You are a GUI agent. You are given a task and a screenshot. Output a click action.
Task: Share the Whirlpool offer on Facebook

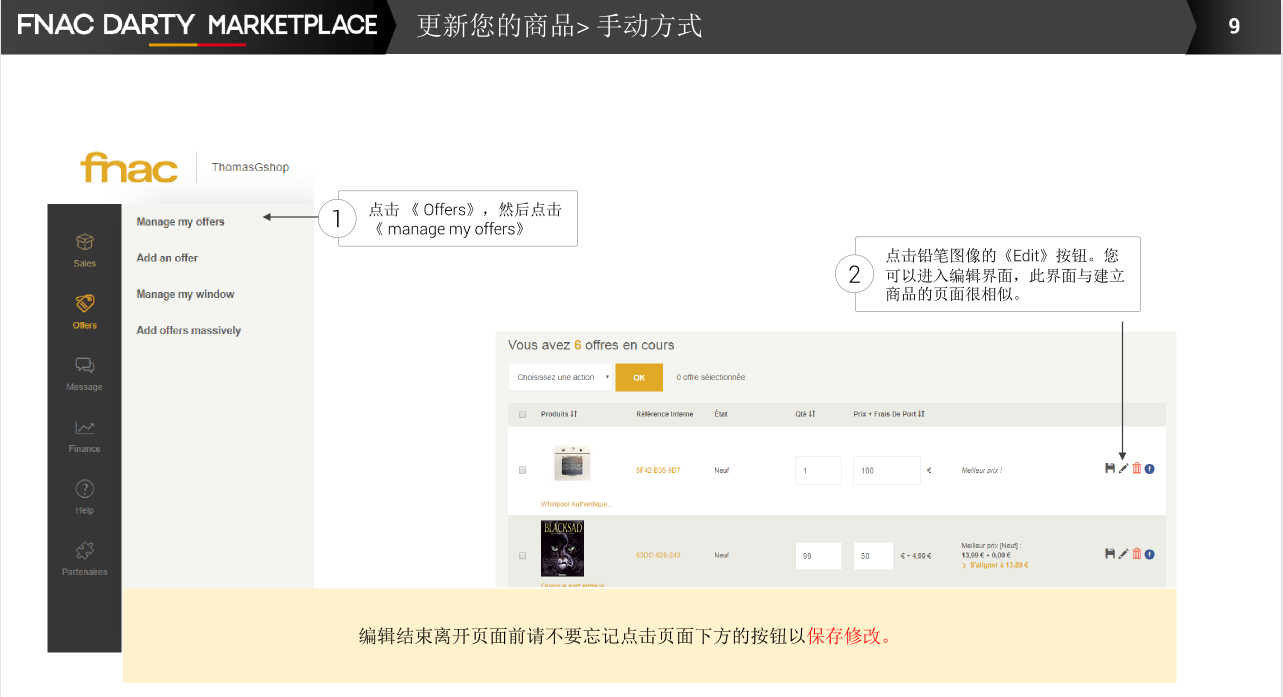tap(1150, 468)
